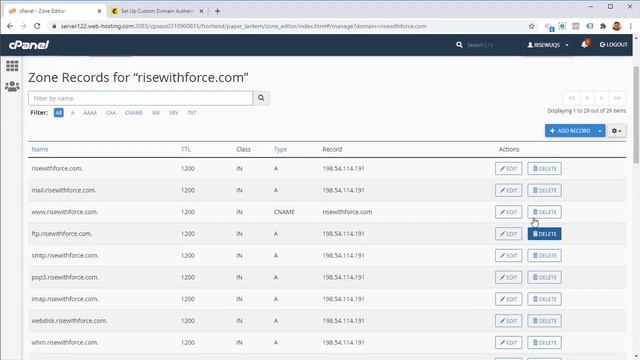Delete the webdisk.risewithforce.com. record

point(544,321)
